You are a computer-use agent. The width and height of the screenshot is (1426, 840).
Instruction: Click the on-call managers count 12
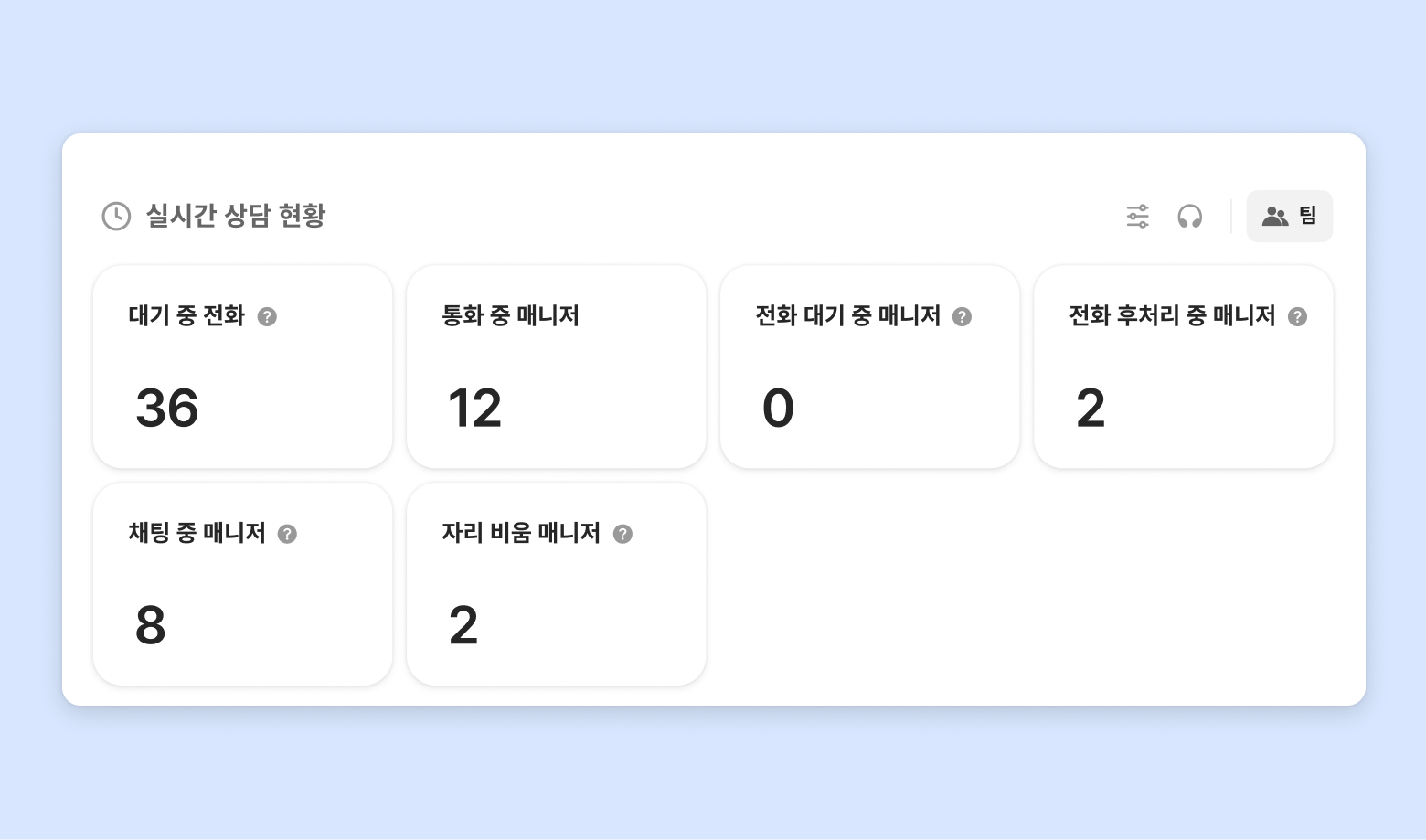(x=474, y=409)
